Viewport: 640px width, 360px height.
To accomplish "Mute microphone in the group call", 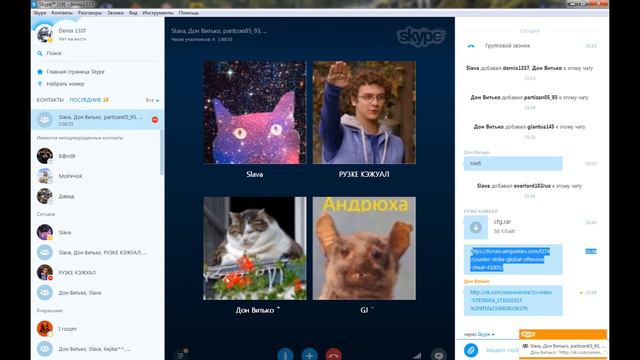I will pos(285,355).
